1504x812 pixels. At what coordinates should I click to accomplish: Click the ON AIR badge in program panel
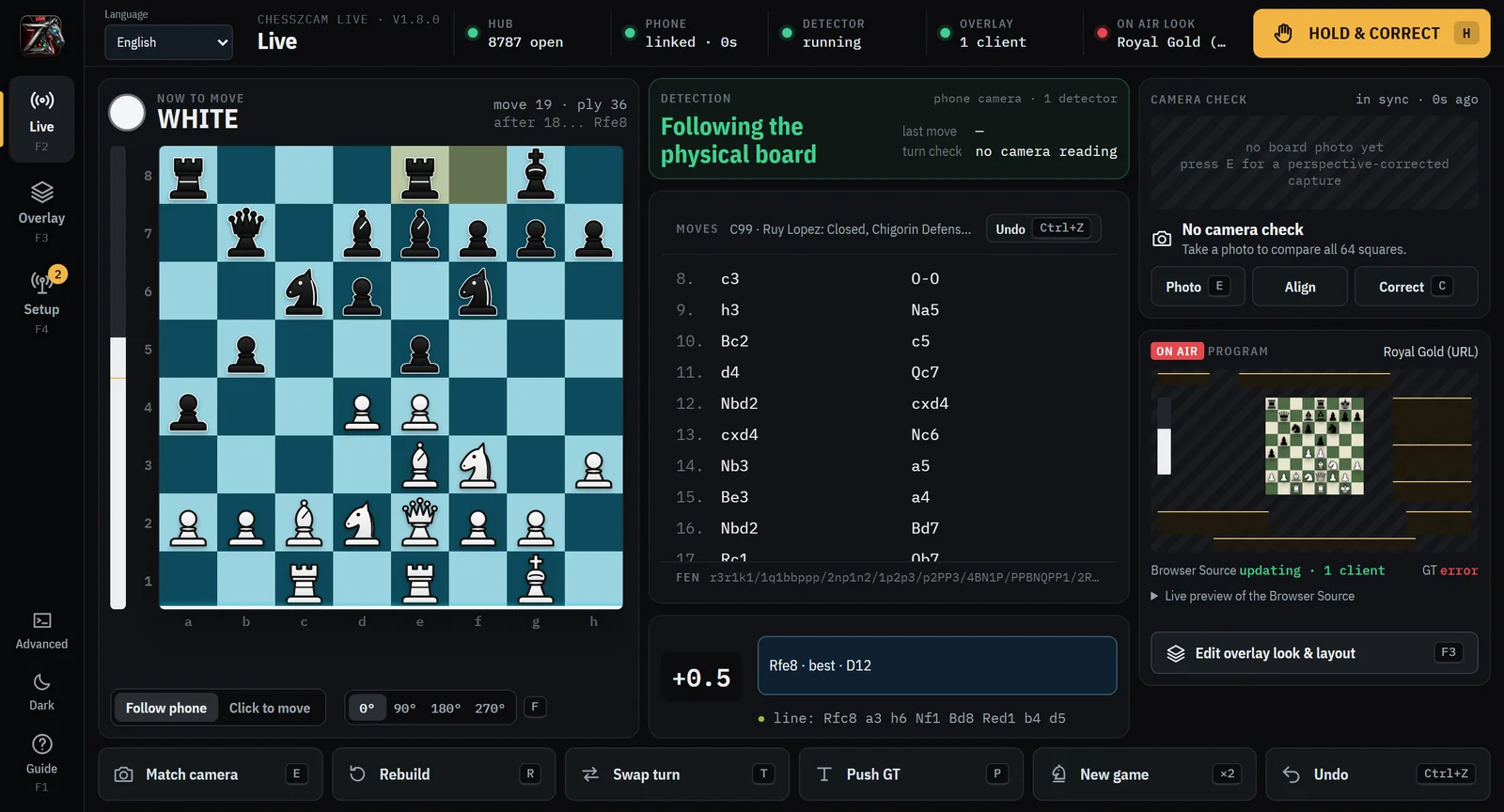pyautogui.click(x=1176, y=351)
